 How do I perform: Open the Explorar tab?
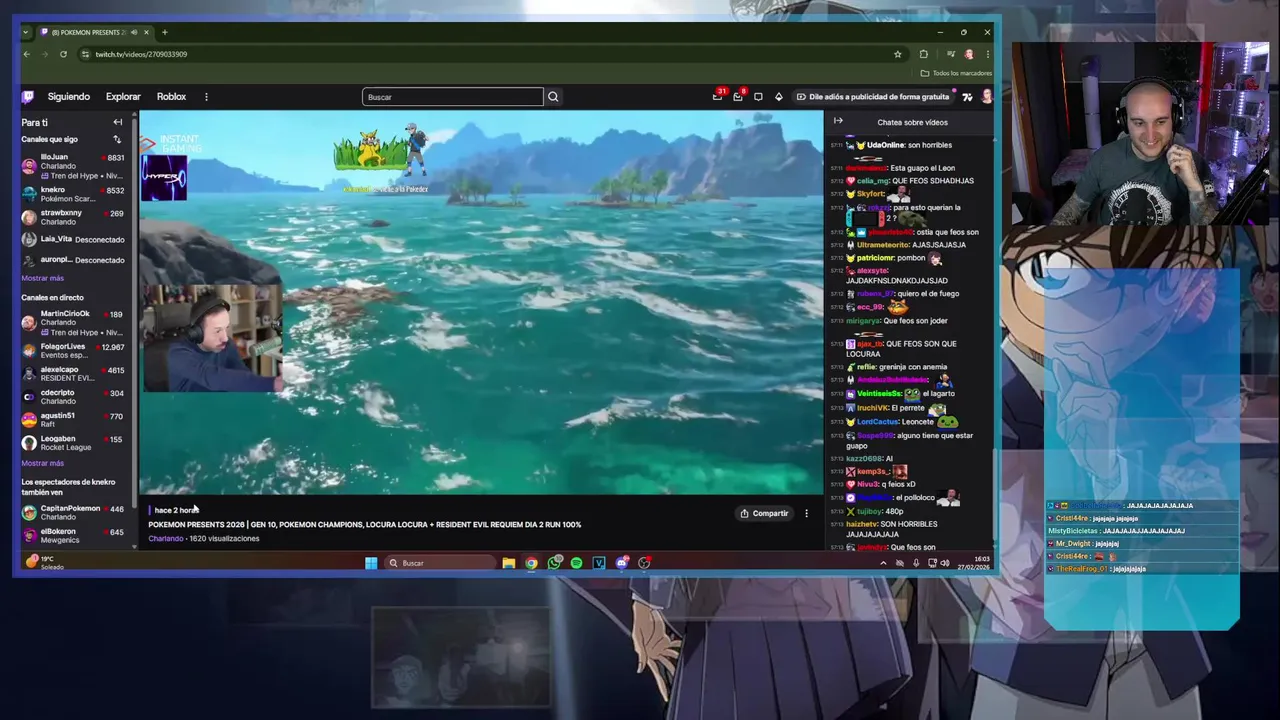pyautogui.click(x=123, y=97)
